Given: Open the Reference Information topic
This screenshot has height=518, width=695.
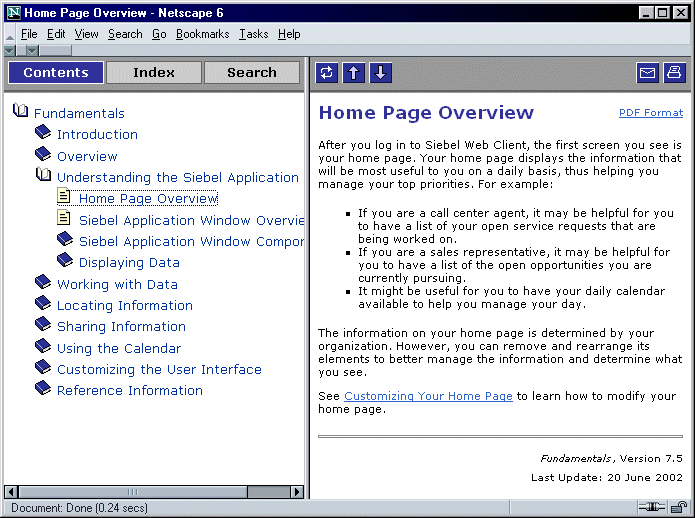Looking at the screenshot, I should click(x=130, y=390).
